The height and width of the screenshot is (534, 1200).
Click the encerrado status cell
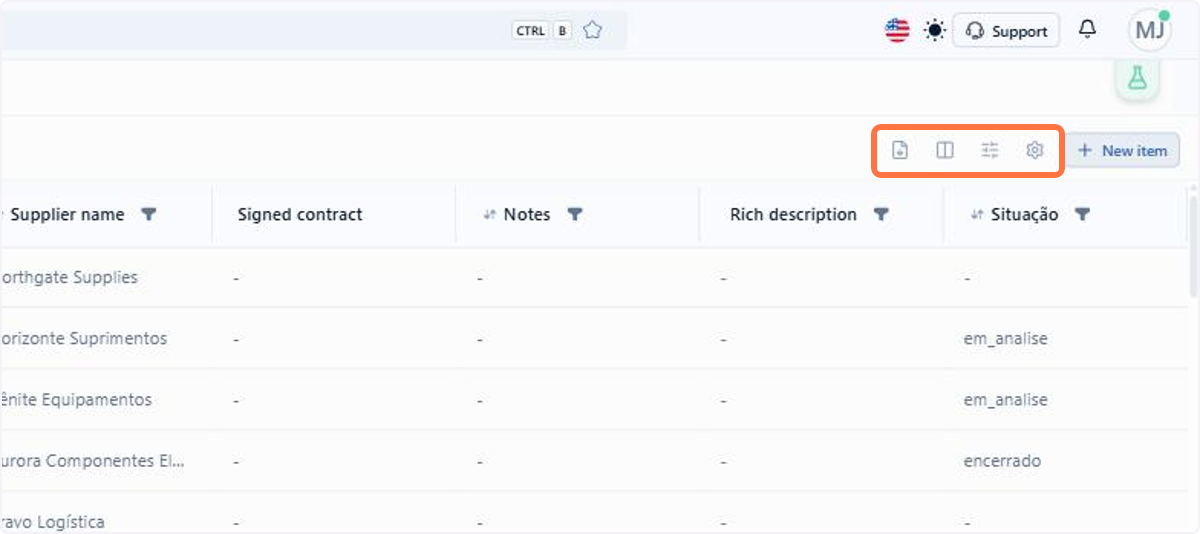click(x=1002, y=461)
